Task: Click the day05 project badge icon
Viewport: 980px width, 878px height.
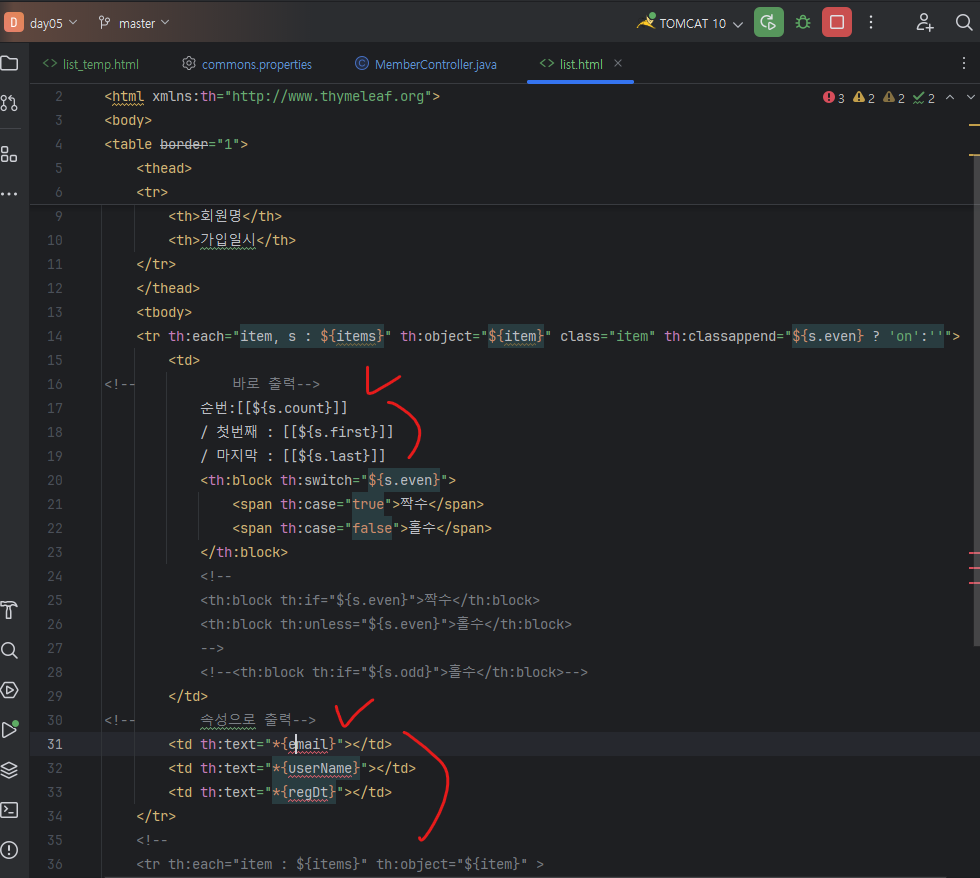Action: coord(14,22)
